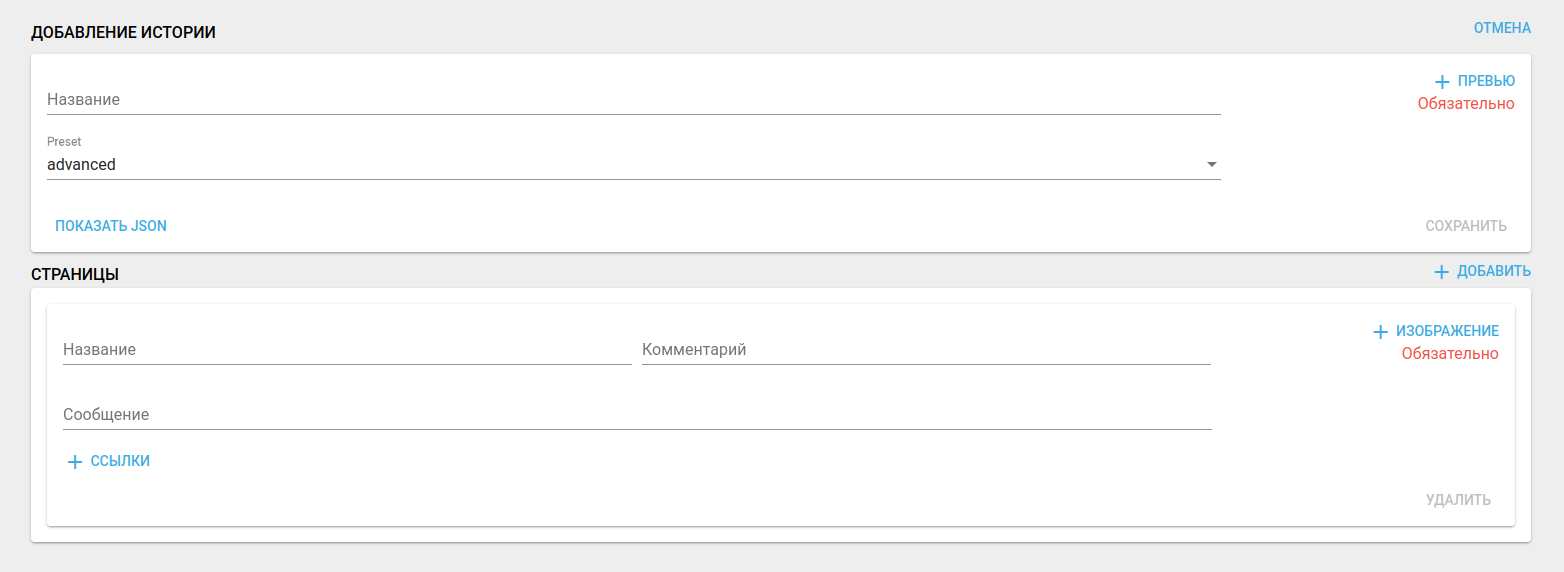Focus the page Название field beside Комментарий
1564x572 pixels.
pos(346,350)
